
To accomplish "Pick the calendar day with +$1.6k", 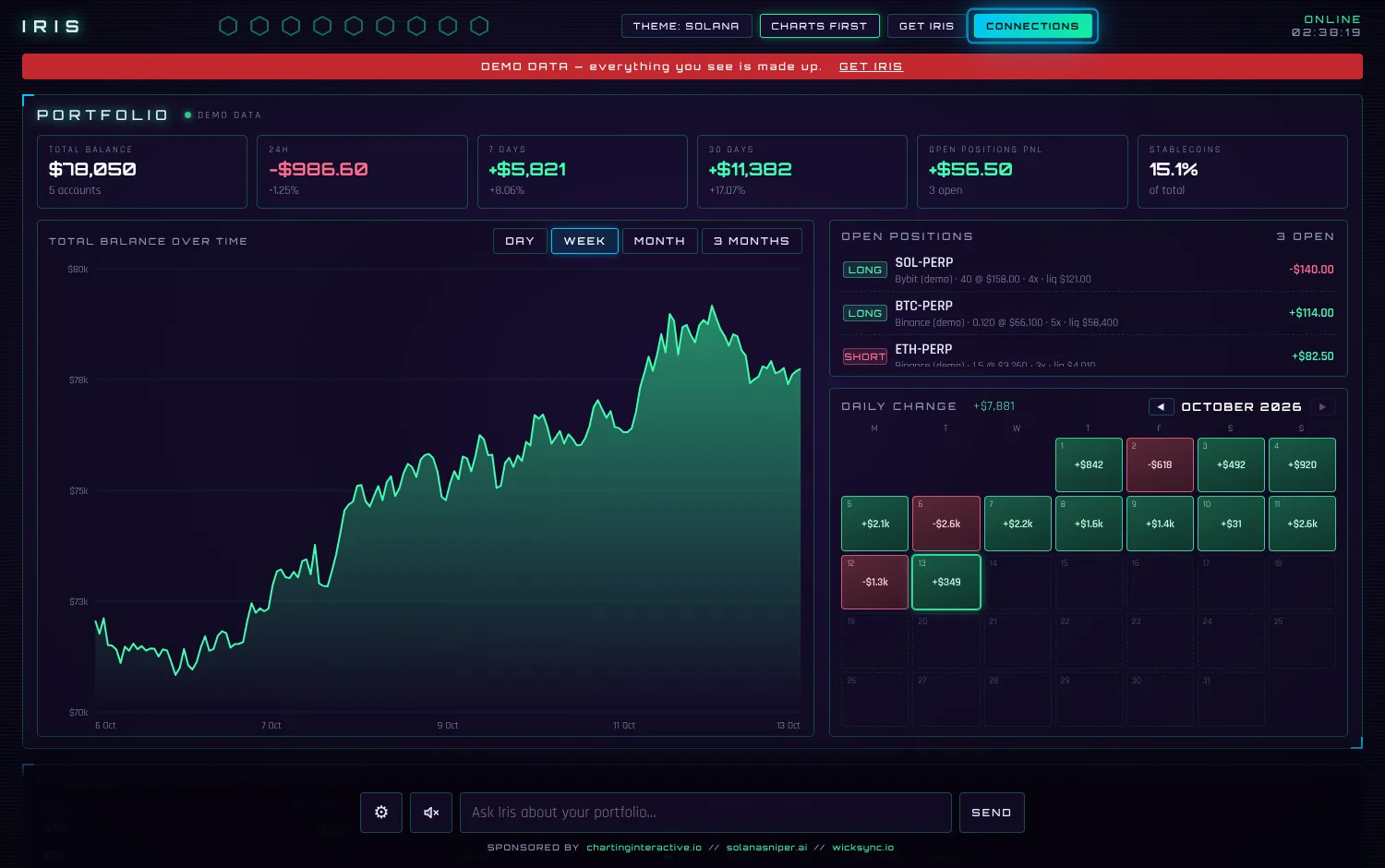I will [1089, 524].
